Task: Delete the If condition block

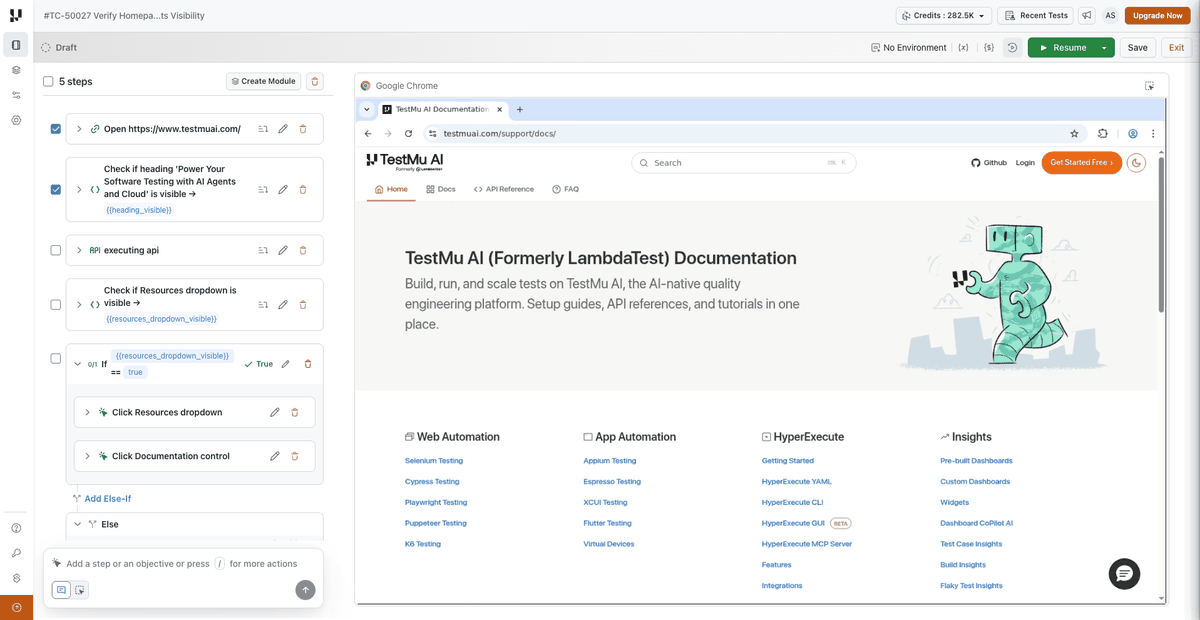Action: pyautogui.click(x=307, y=364)
